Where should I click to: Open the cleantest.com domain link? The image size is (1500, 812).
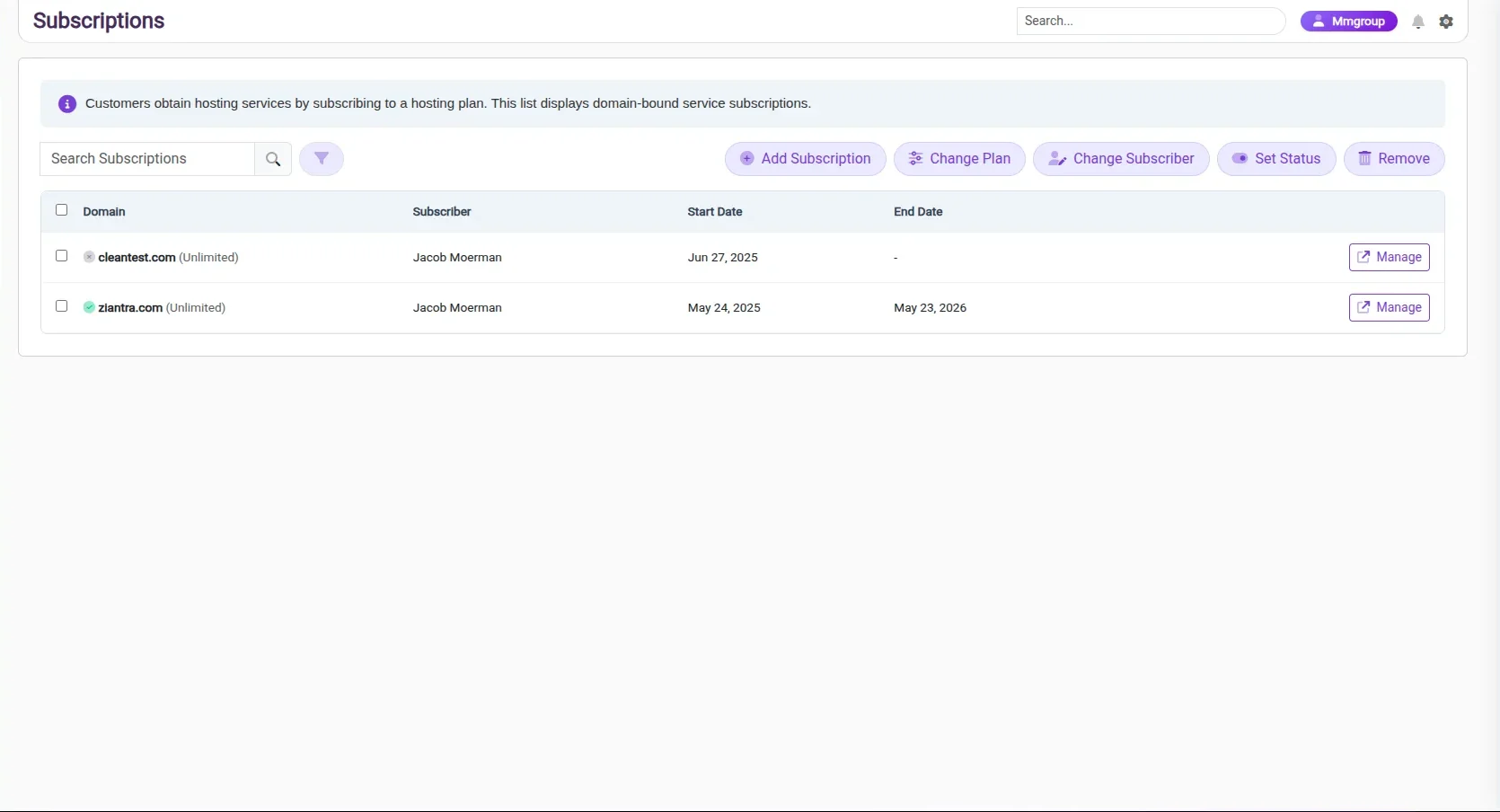click(x=137, y=257)
